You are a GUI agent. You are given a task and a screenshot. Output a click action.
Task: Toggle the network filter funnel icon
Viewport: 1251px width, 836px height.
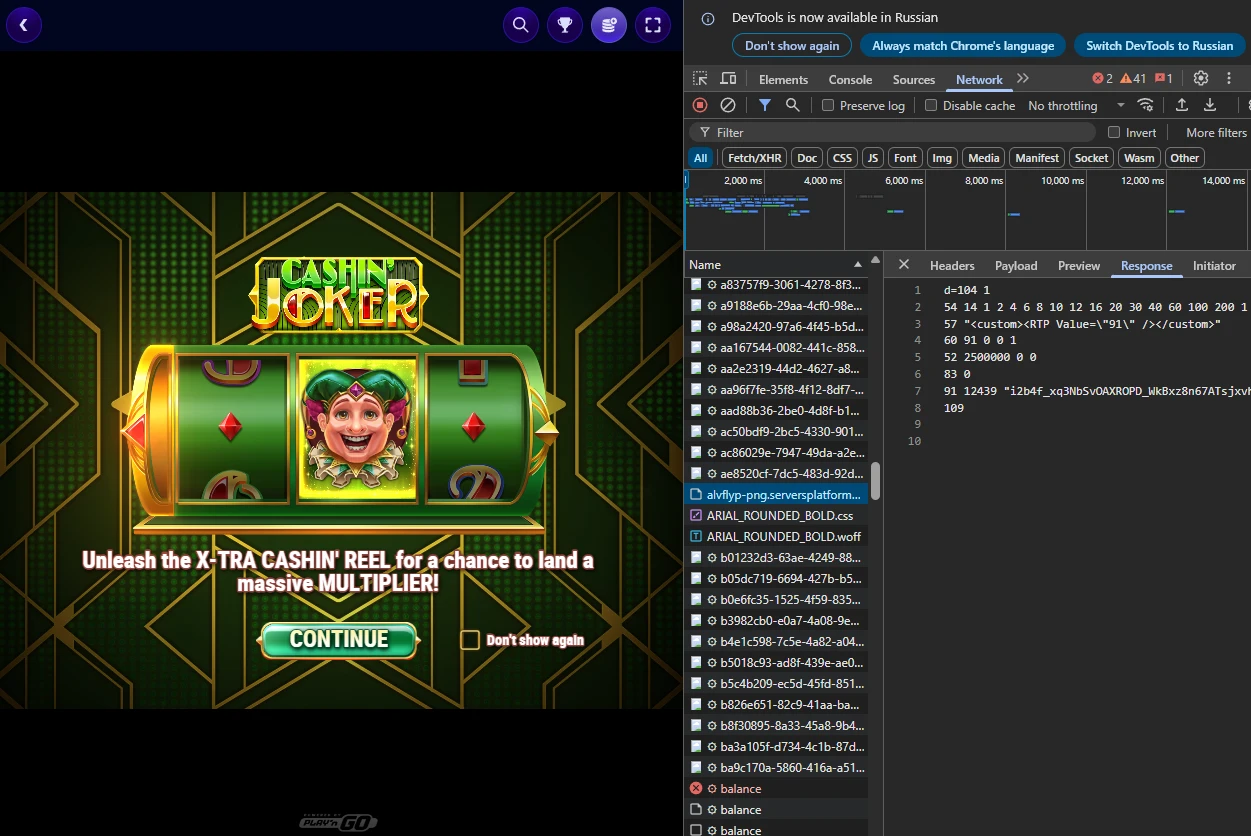[765, 105]
